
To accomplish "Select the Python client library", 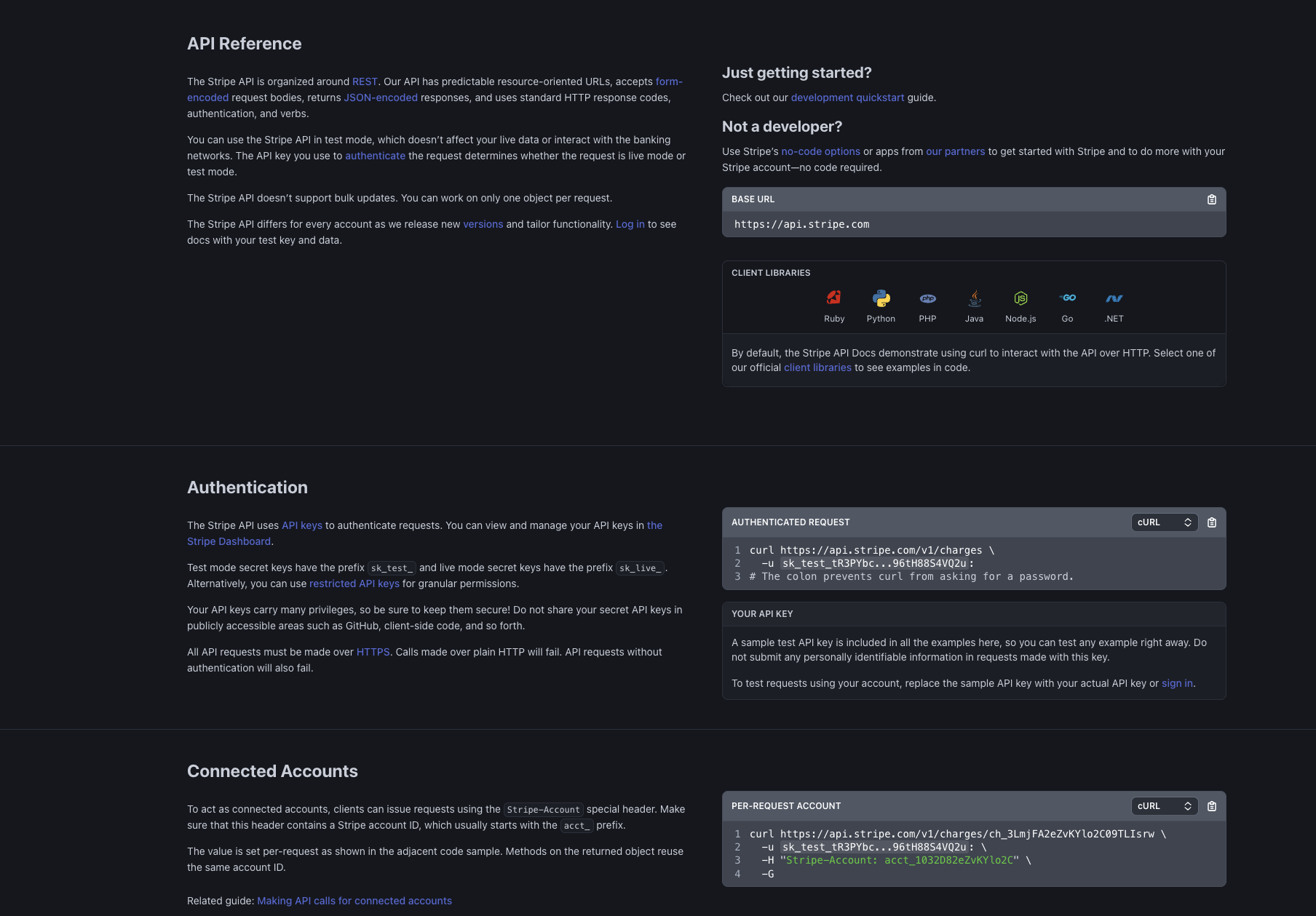I will pyautogui.click(x=881, y=304).
